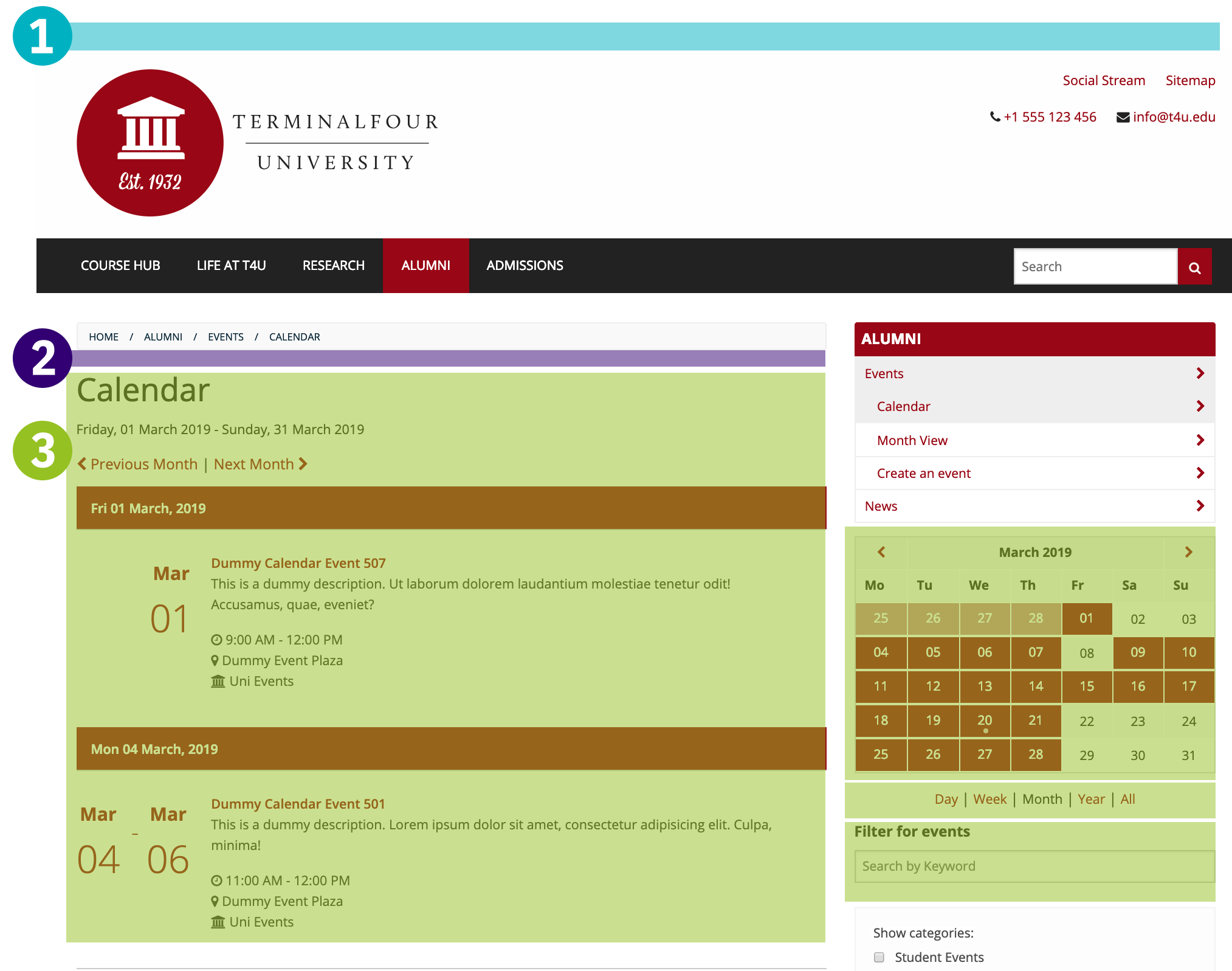The height and width of the screenshot is (971, 1232).
Task: Expand the Create an event arrow
Action: coord(1200,473)
